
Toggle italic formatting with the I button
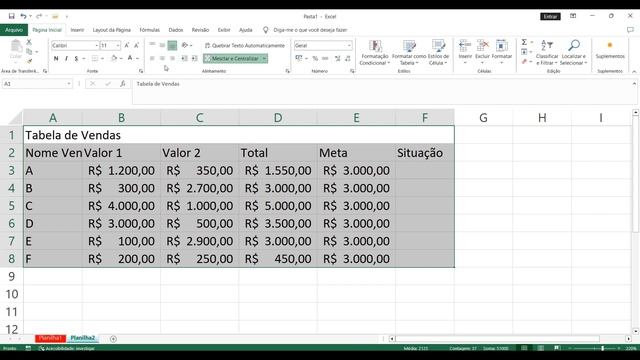(x=66, y=58)
